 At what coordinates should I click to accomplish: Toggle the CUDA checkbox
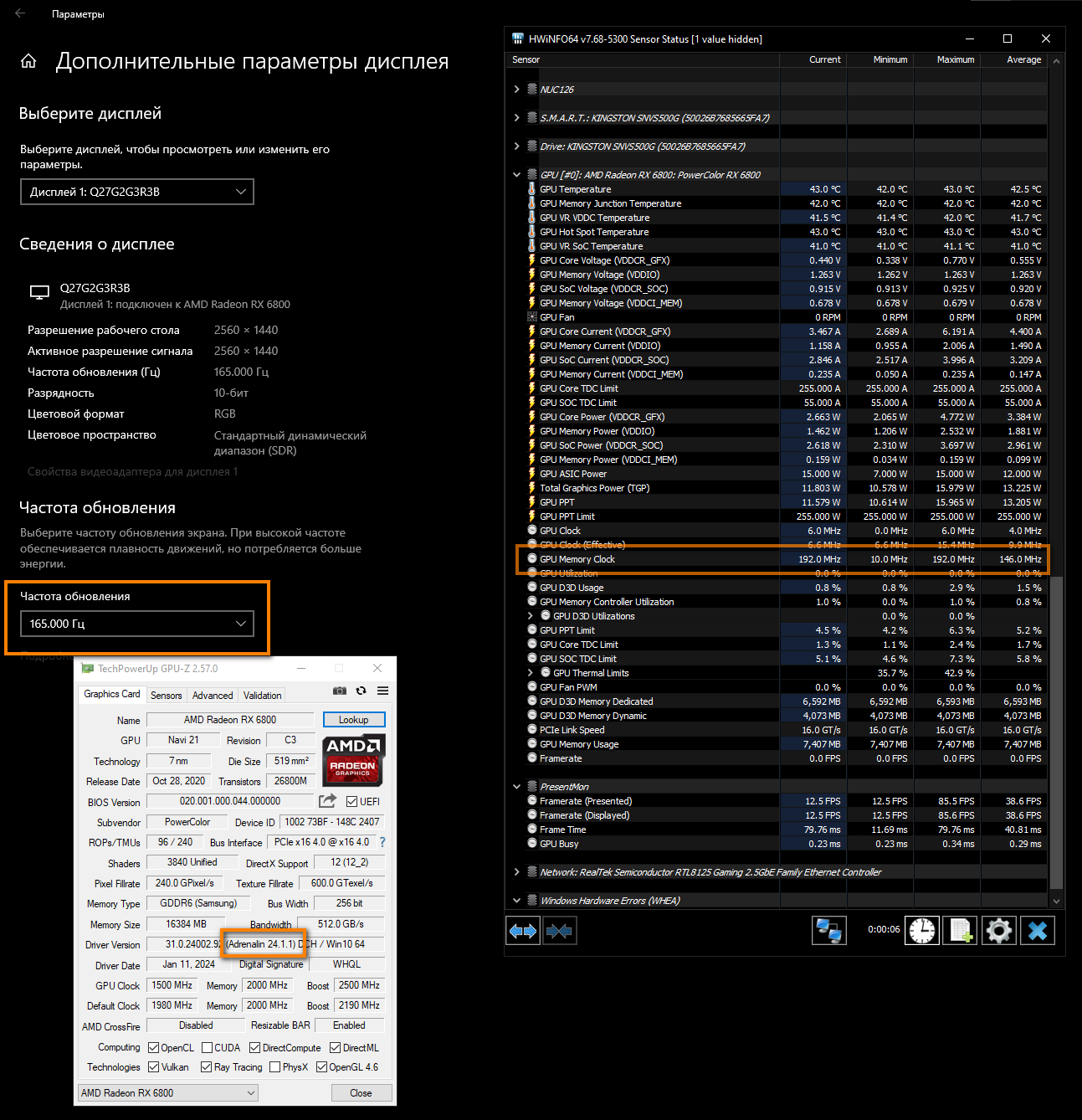pyautogui.click(x=207, y=1048)
